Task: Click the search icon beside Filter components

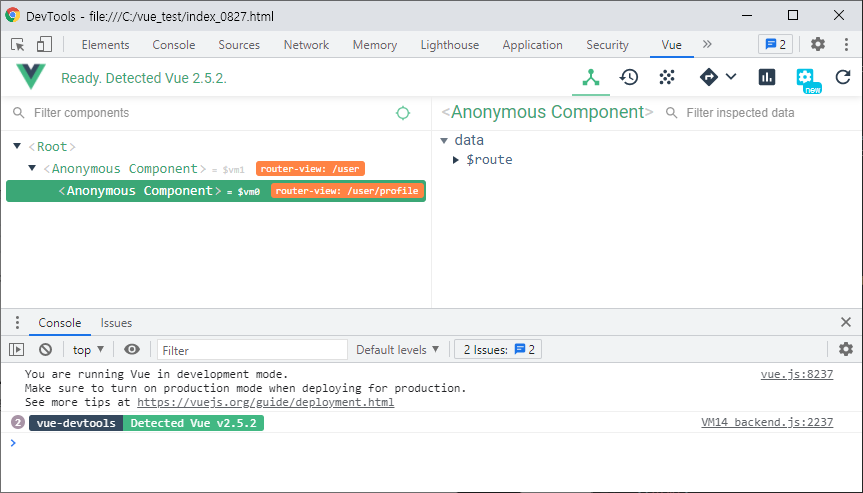Action: [x=19, y=113]
